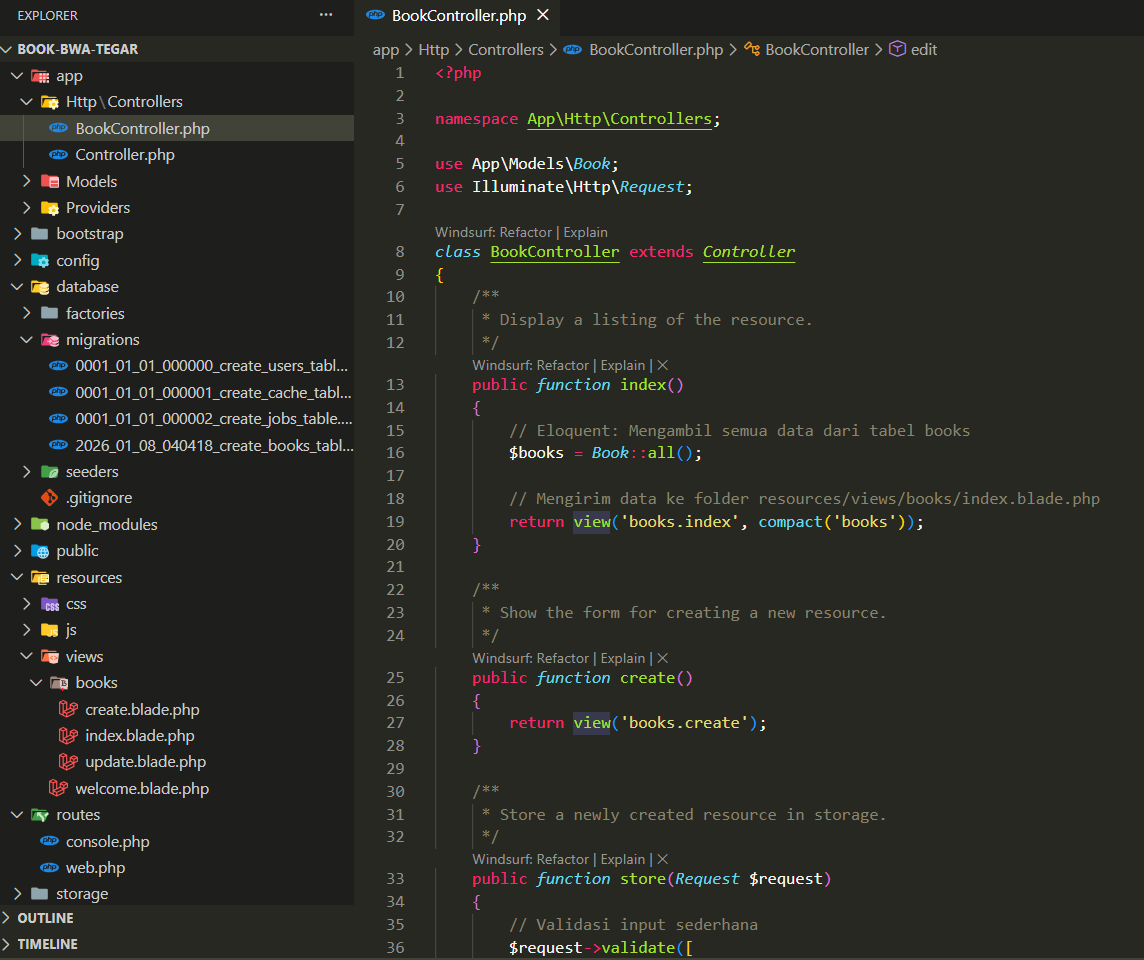
Task: Open Controller.php in the Controllers folder
Action: click(124, 154)
